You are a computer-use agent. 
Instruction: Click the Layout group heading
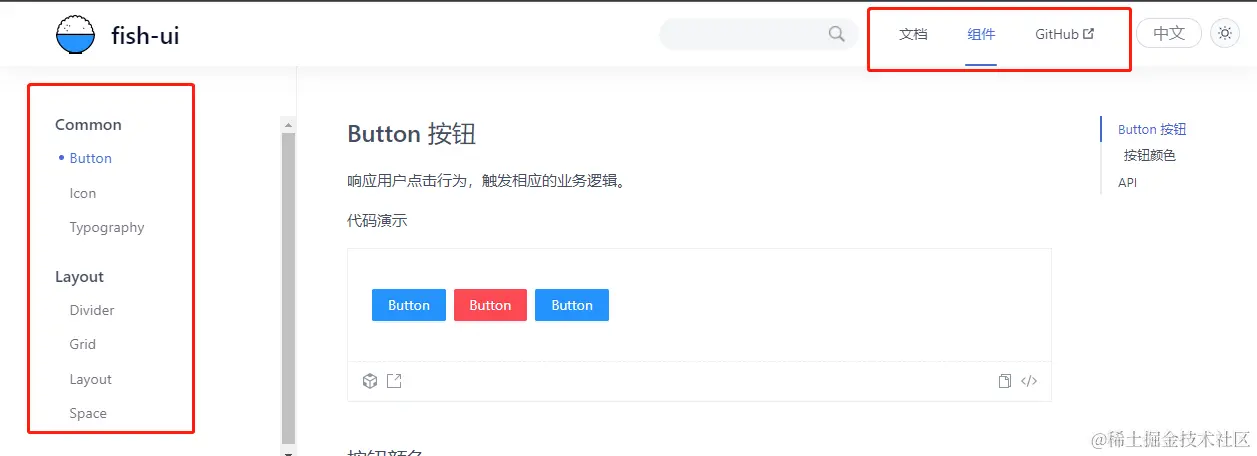pyautogui.click(x=79, y=277)
